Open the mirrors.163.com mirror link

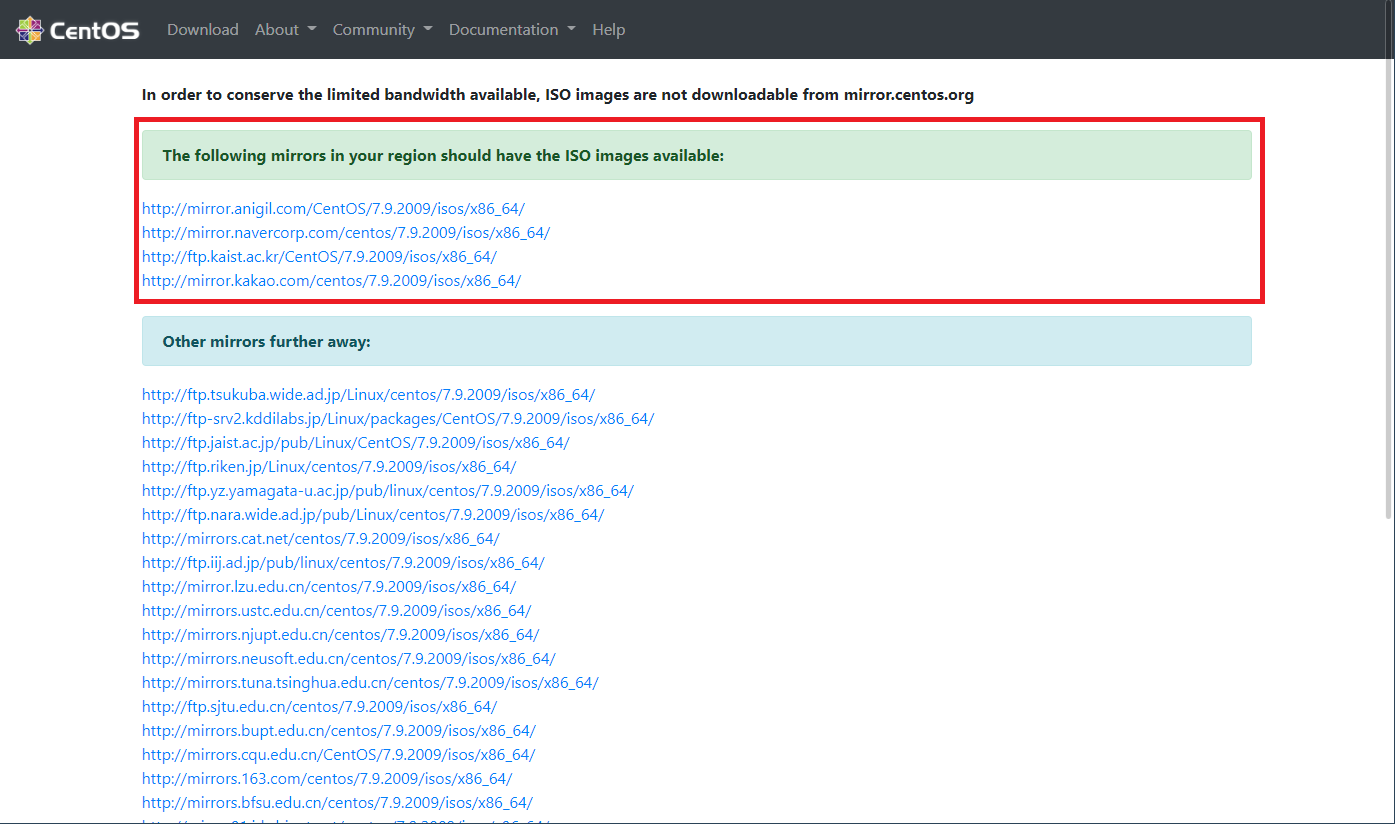tap(327, 779)
